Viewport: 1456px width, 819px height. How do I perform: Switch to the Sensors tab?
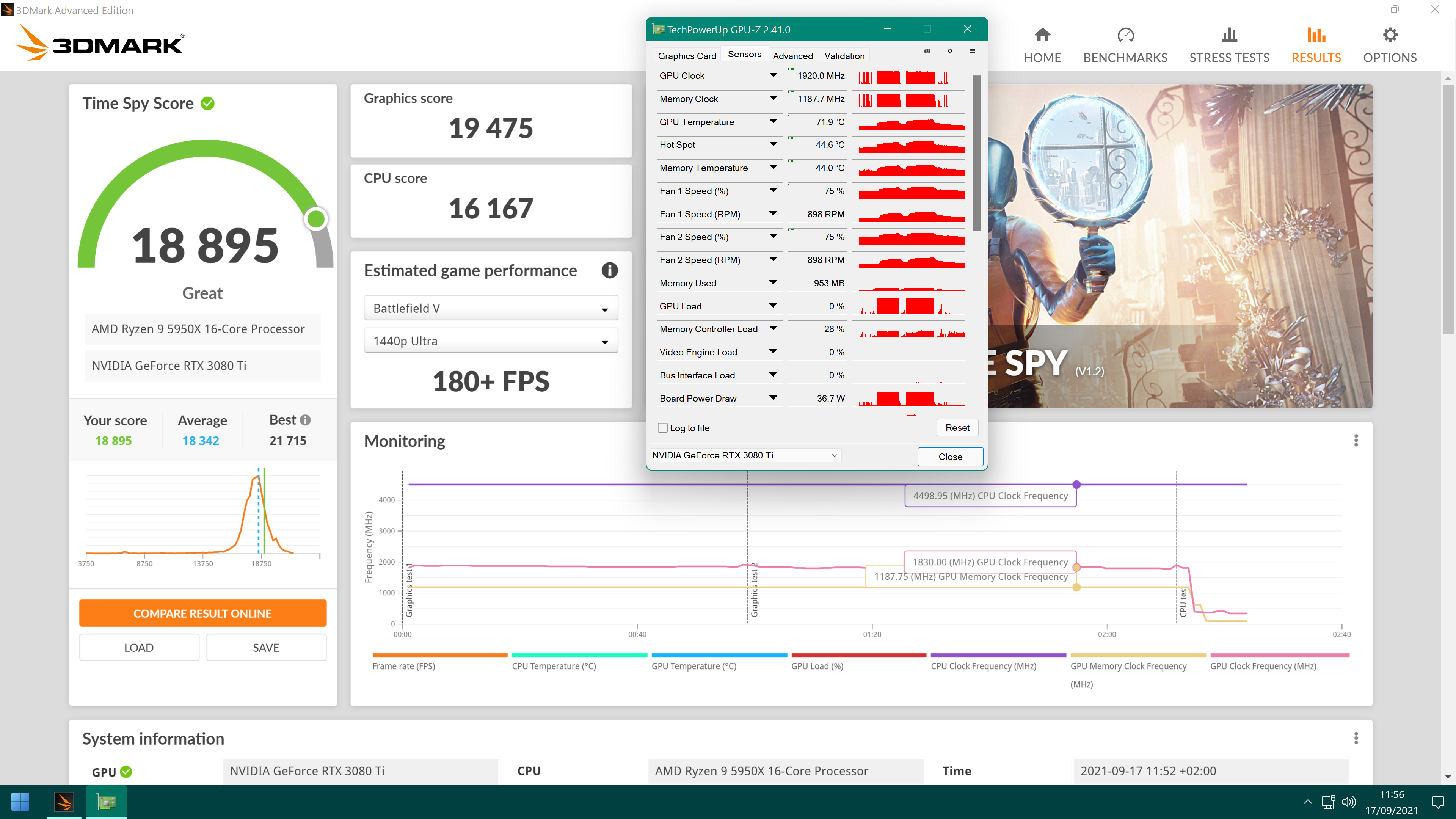(x=744, y=54)
